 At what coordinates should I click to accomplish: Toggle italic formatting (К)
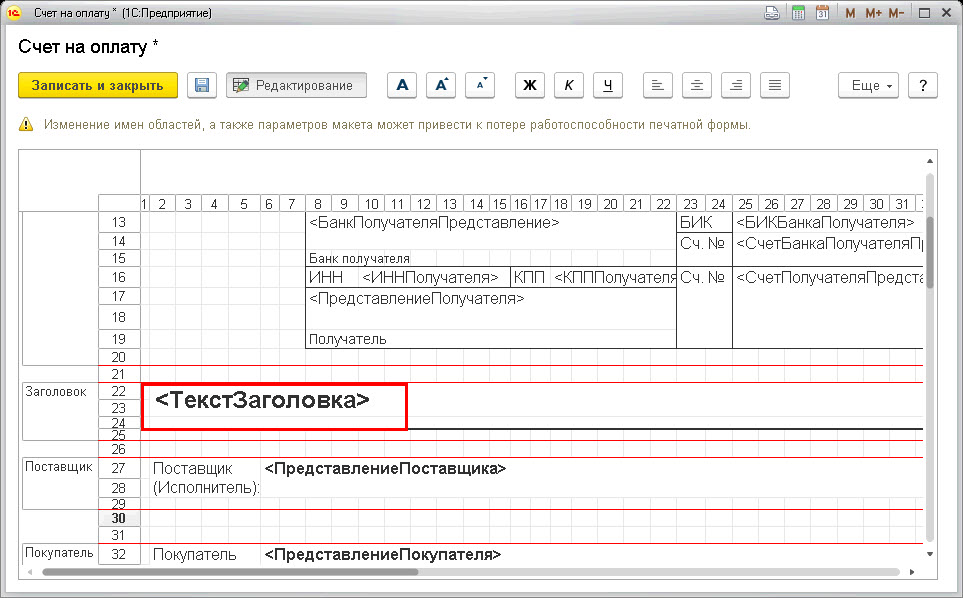click(x=569, y=85)
